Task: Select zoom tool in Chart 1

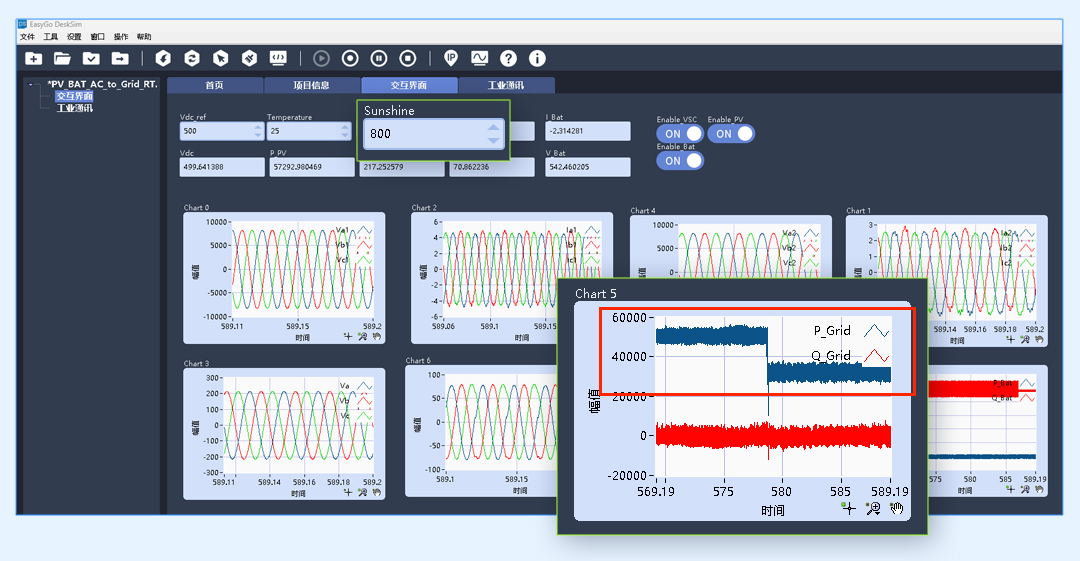Action: pyautogui.click(x=1025, y=339)
